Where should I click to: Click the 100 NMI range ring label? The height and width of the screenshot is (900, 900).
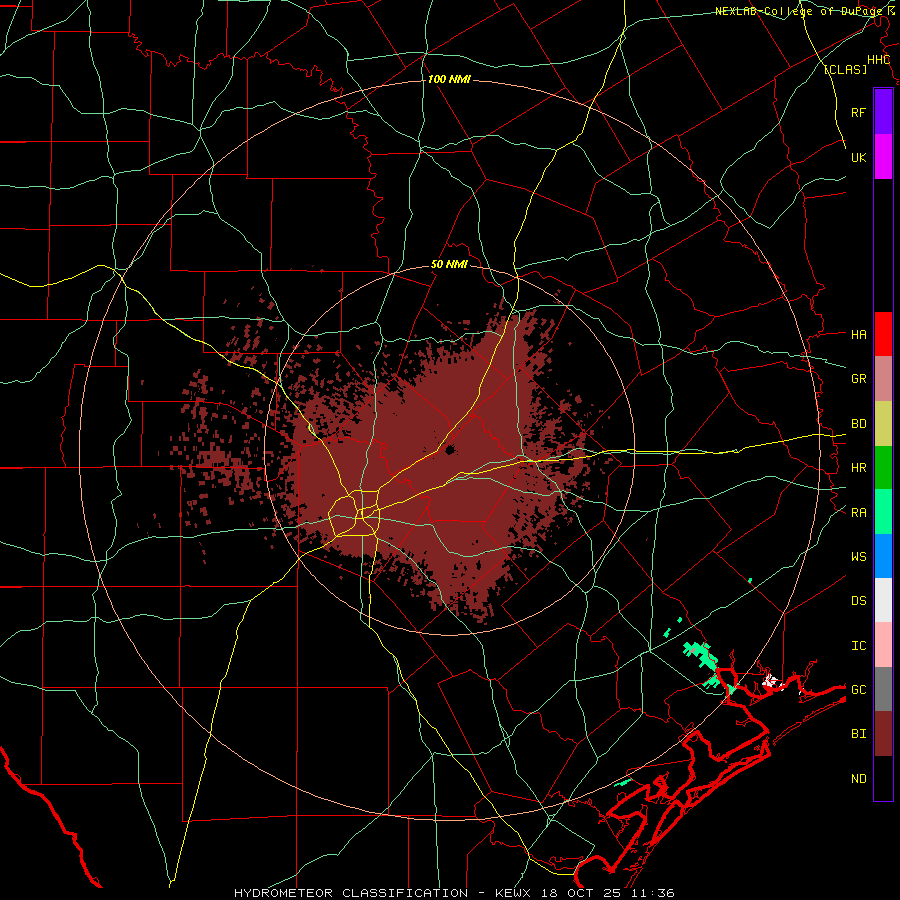[449, 79]
